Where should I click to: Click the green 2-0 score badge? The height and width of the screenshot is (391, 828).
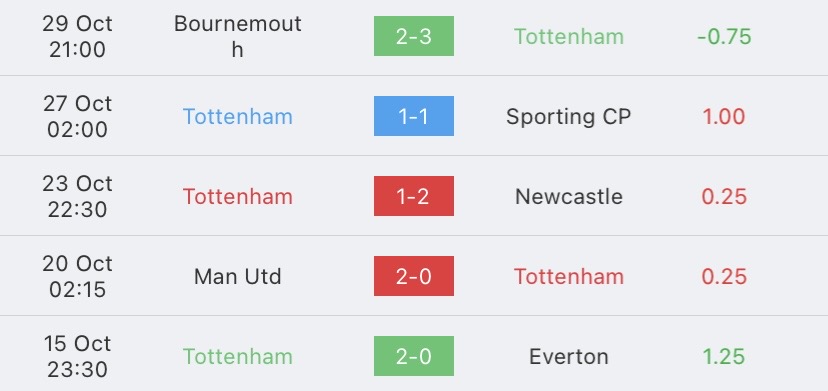pyautogui.click(x=413, y=356)
